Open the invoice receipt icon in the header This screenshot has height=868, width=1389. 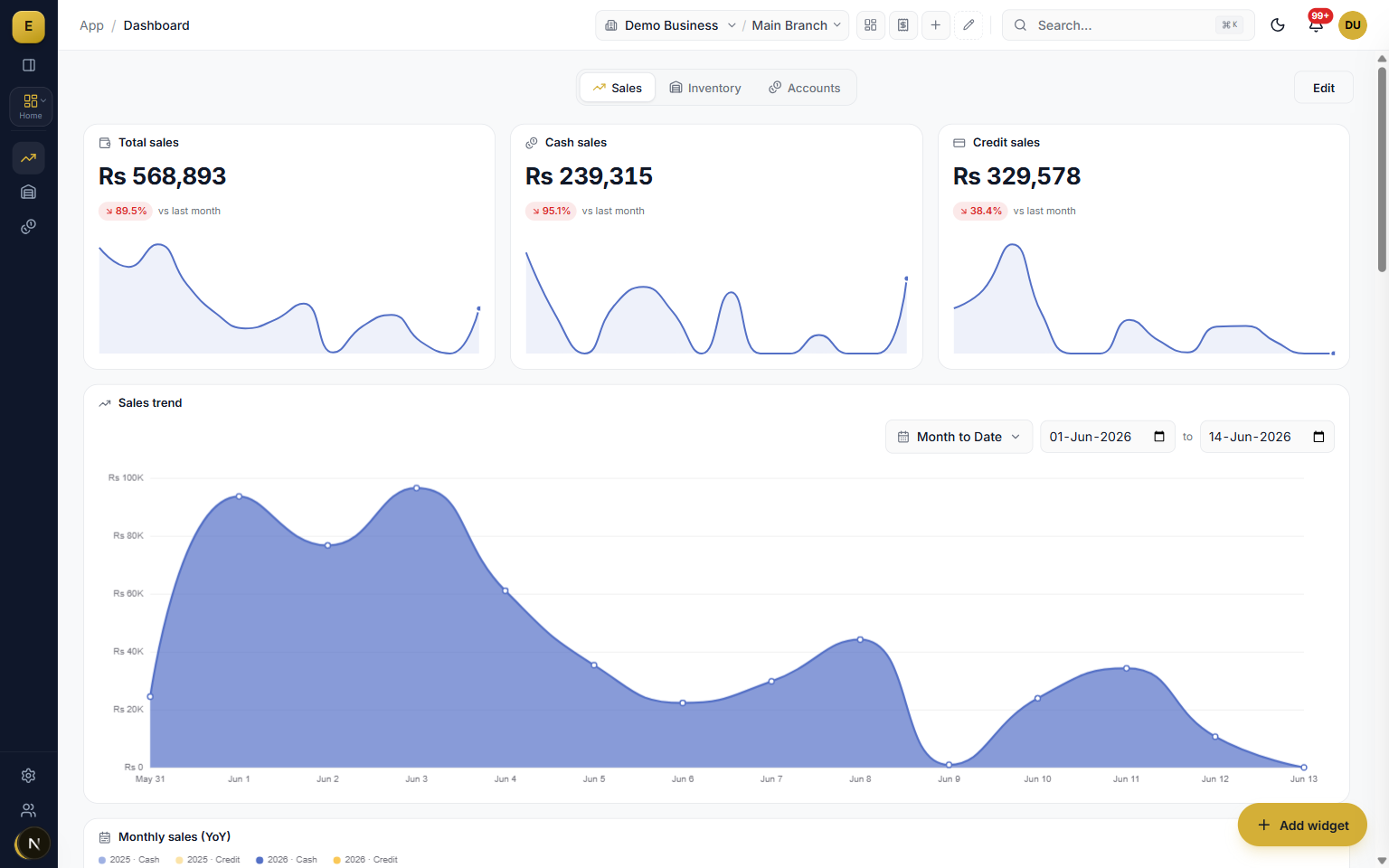tap(903, 25)
